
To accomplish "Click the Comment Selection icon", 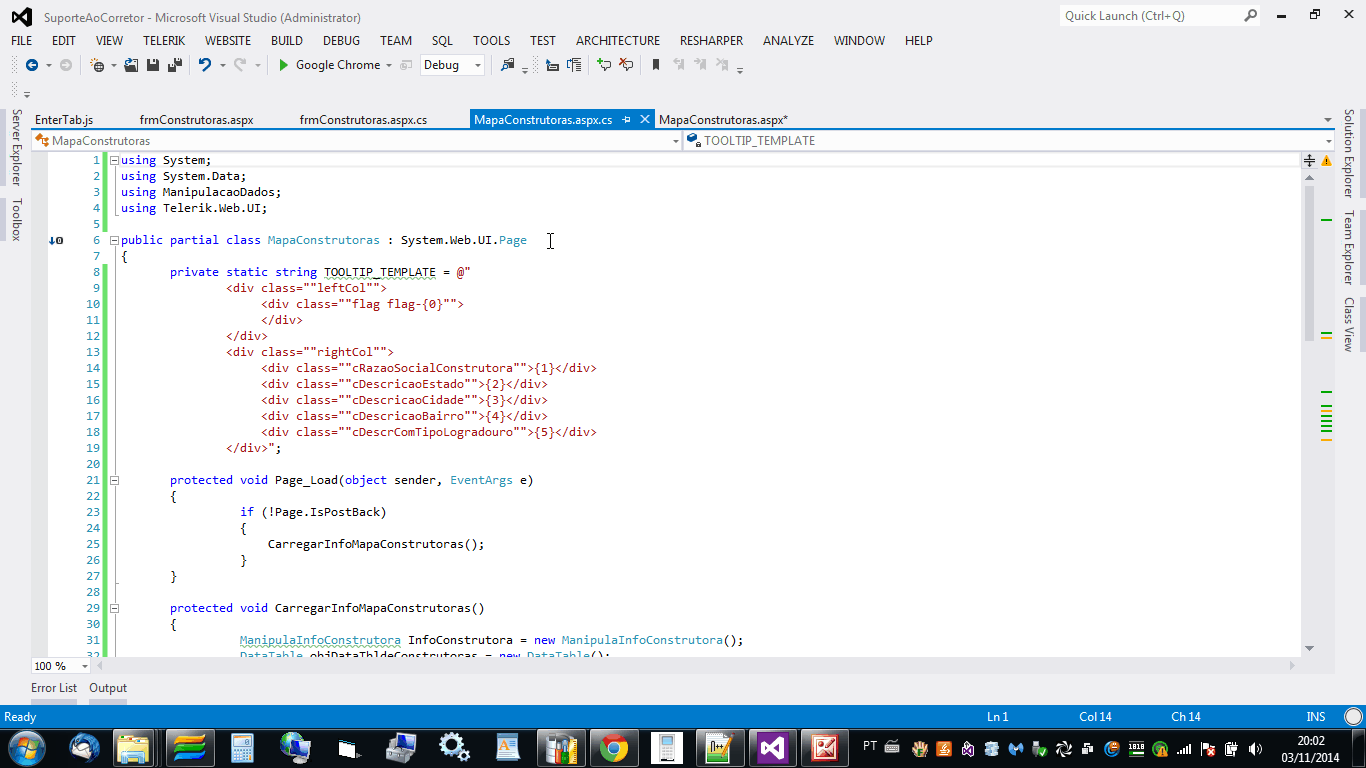I will tap(604, 65).
